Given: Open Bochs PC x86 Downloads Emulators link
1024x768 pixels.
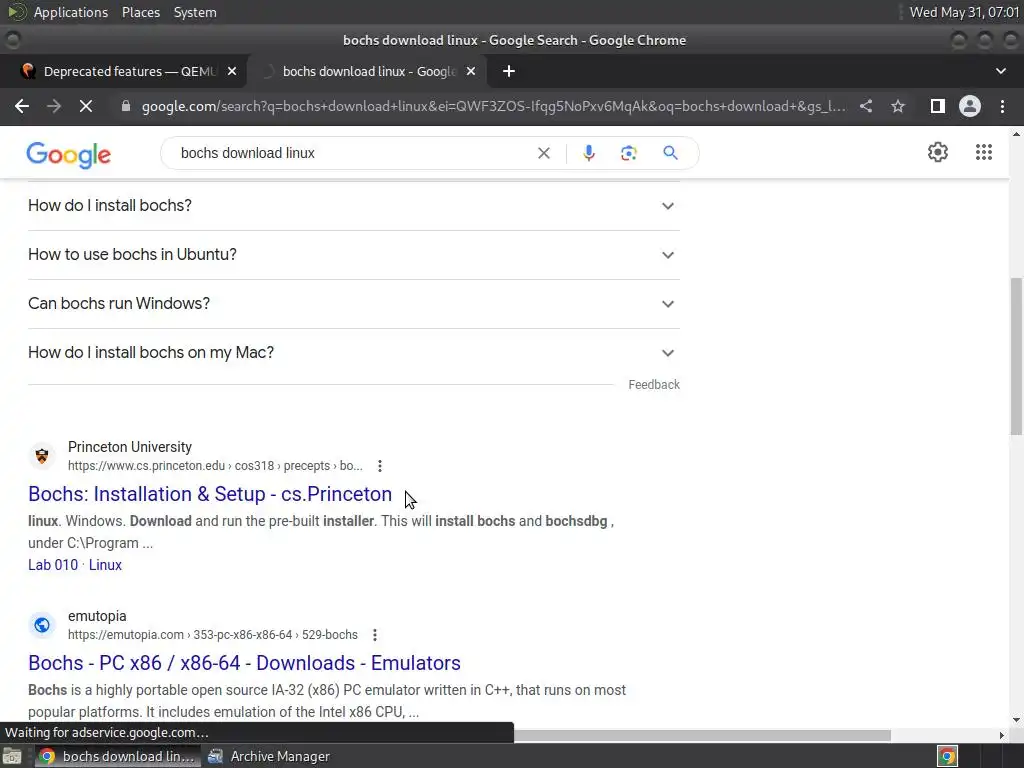Looking at the screenshot, I should pos(244,663).
